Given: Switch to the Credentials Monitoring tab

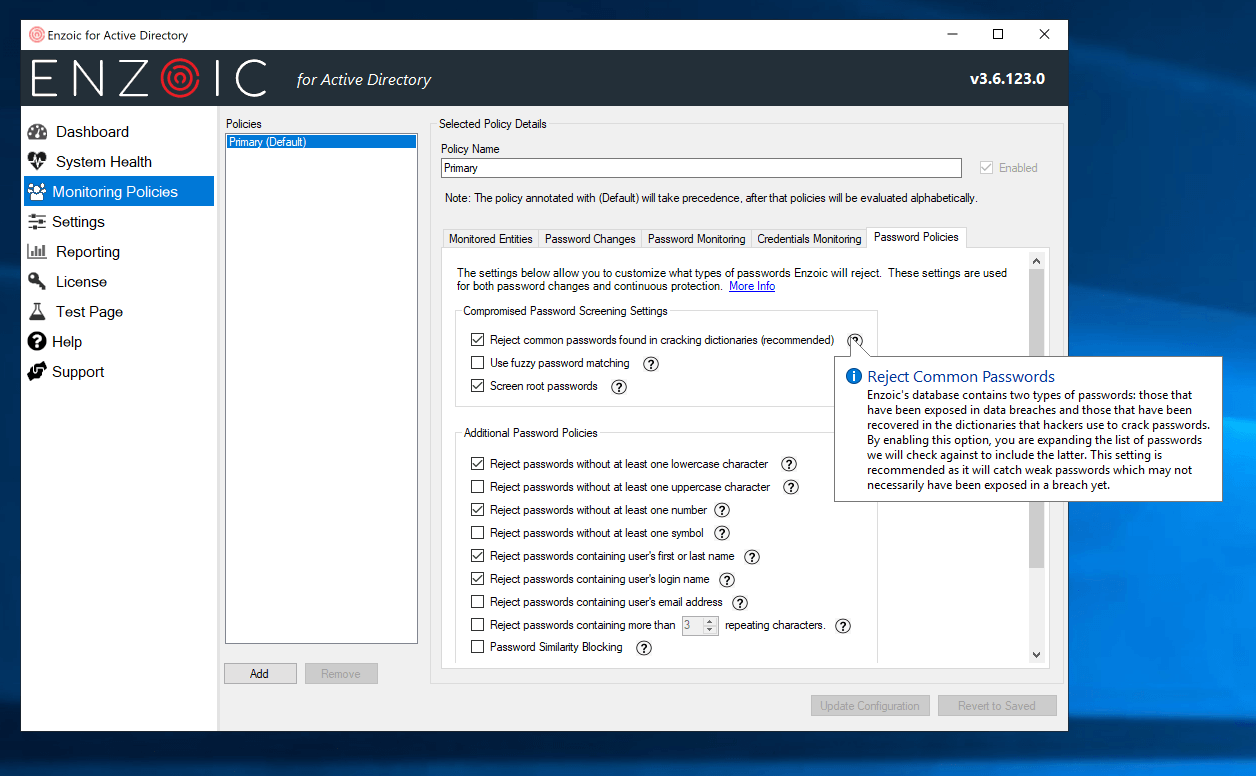Looking at the screenshot, I should click(809, 239).
